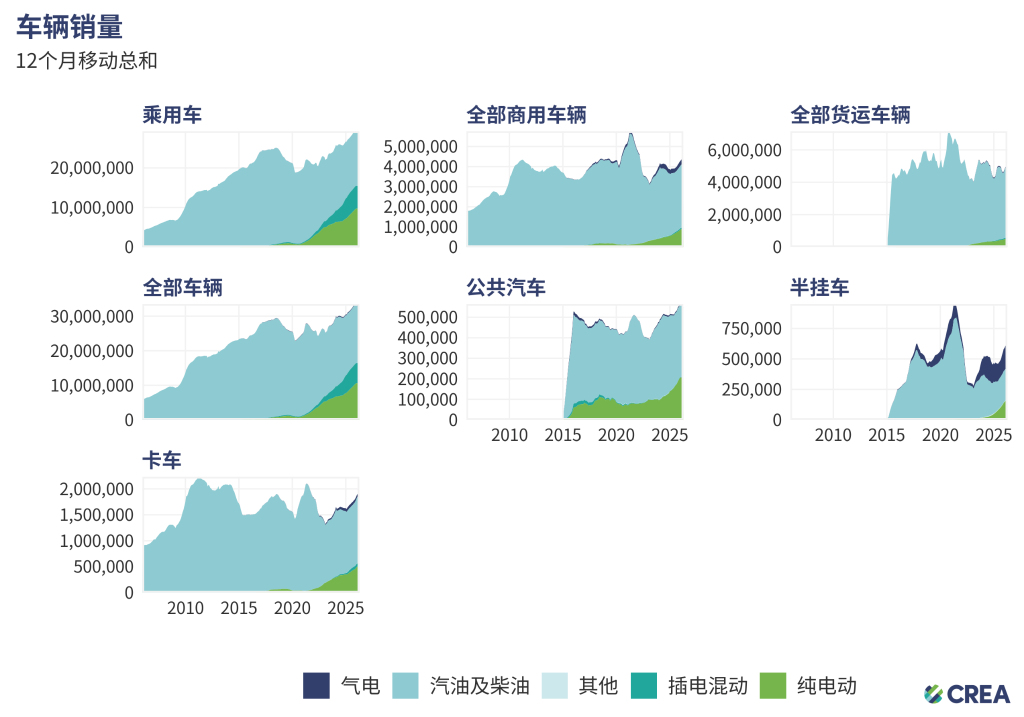Select the 气电 legend label
This screenshot has height=717, width=1024.
pyautogui.click(x=360, y=685)
